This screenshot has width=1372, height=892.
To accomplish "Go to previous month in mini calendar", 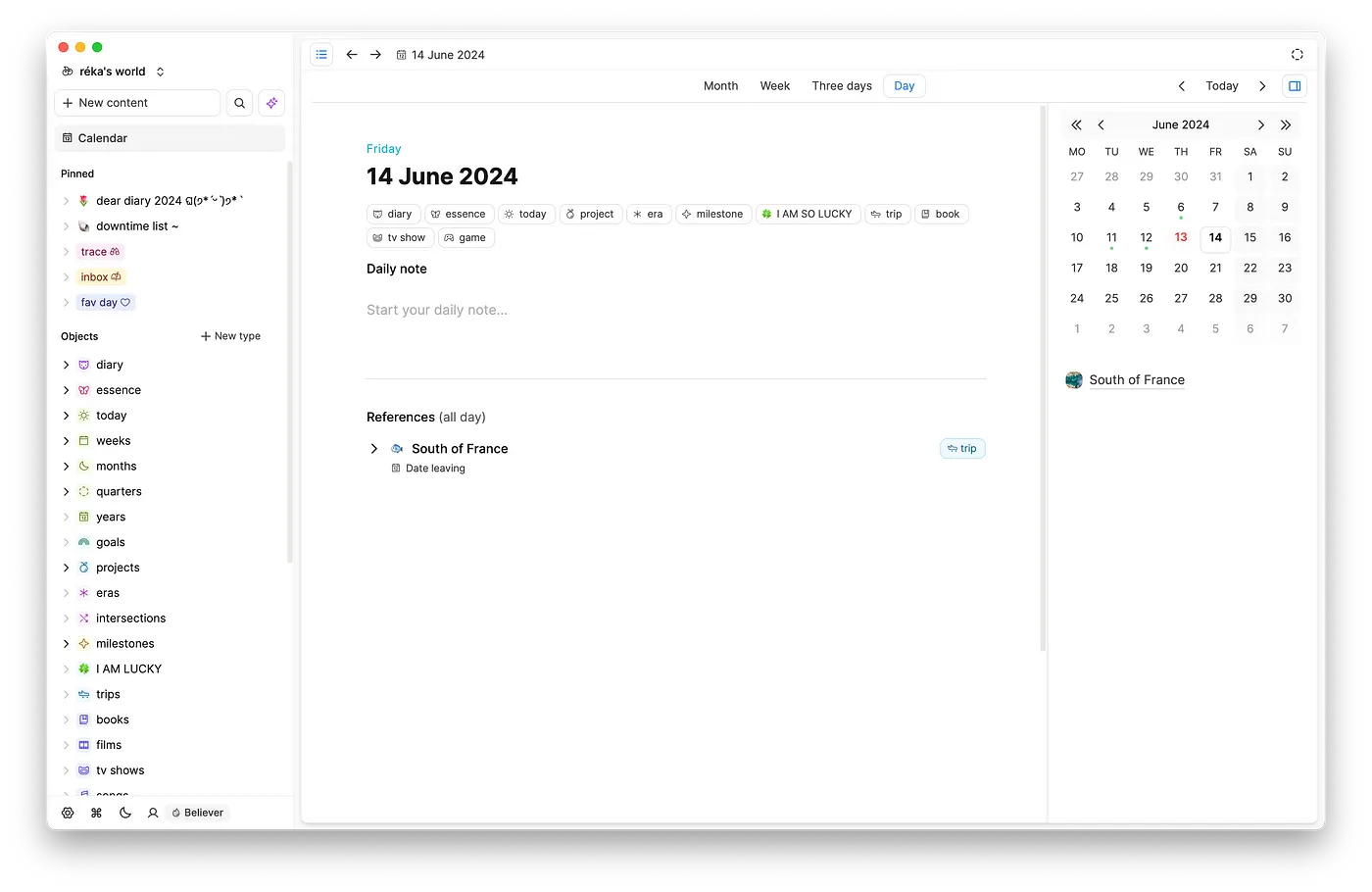I will [1101, 125].
